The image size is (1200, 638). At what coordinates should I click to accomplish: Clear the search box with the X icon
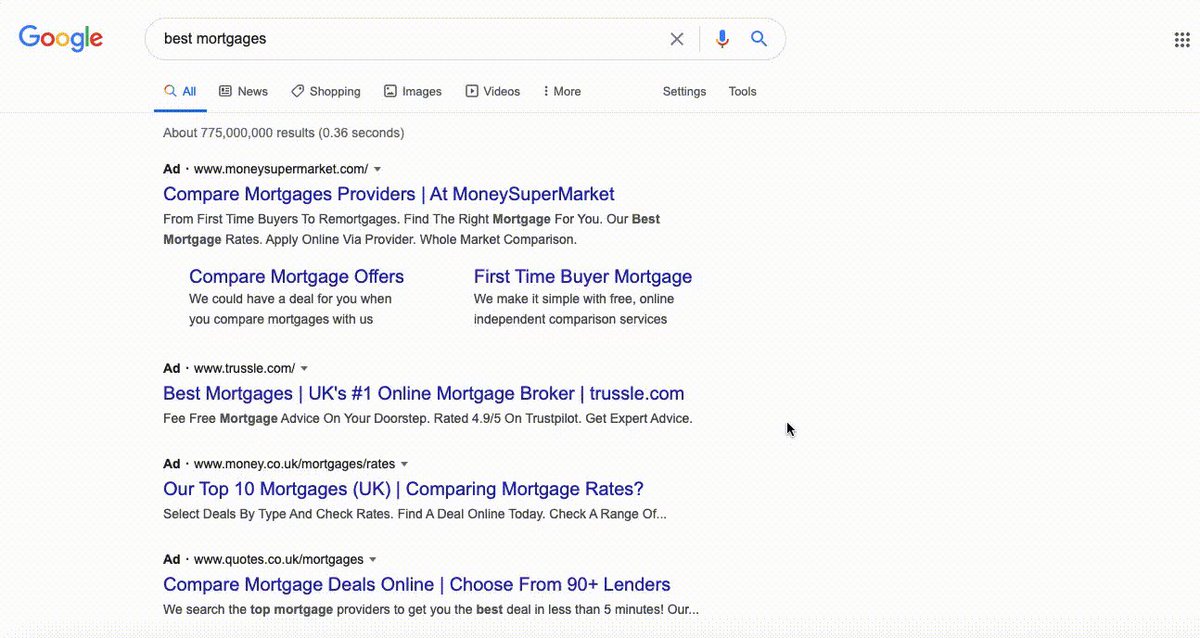tap(677, 39)
